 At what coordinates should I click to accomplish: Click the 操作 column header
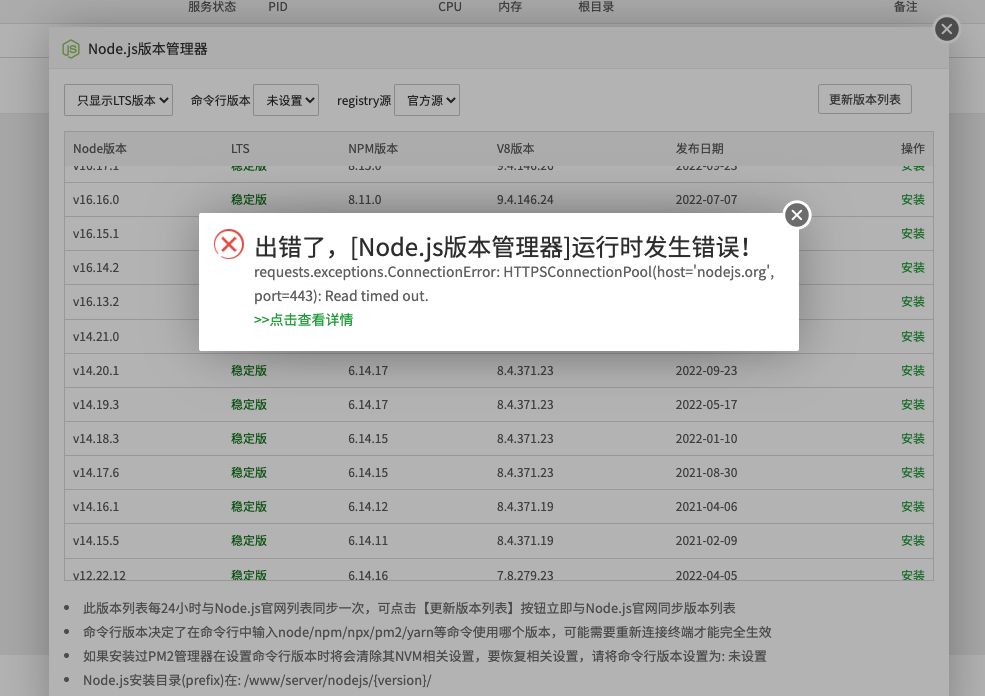tap(913, 149)
